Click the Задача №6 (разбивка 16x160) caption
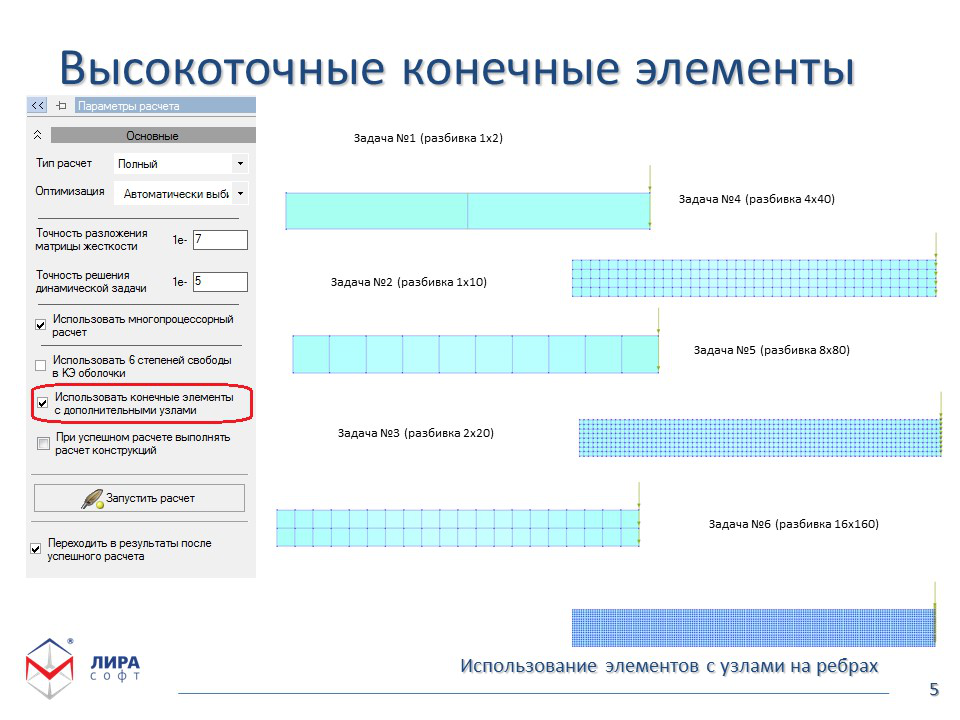The width and height of the screenshot is (960, 720). pyautogui.click(x=793, y=523)
